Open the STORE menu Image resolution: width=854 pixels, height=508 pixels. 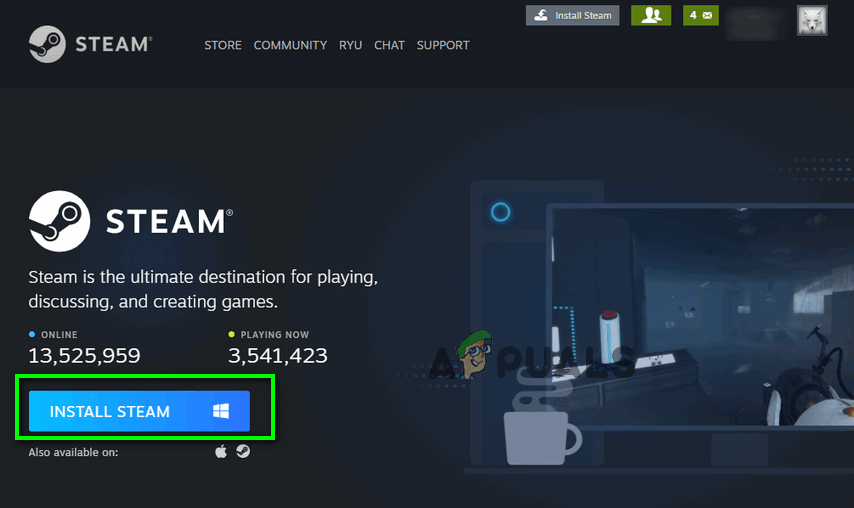click(223, 45)
